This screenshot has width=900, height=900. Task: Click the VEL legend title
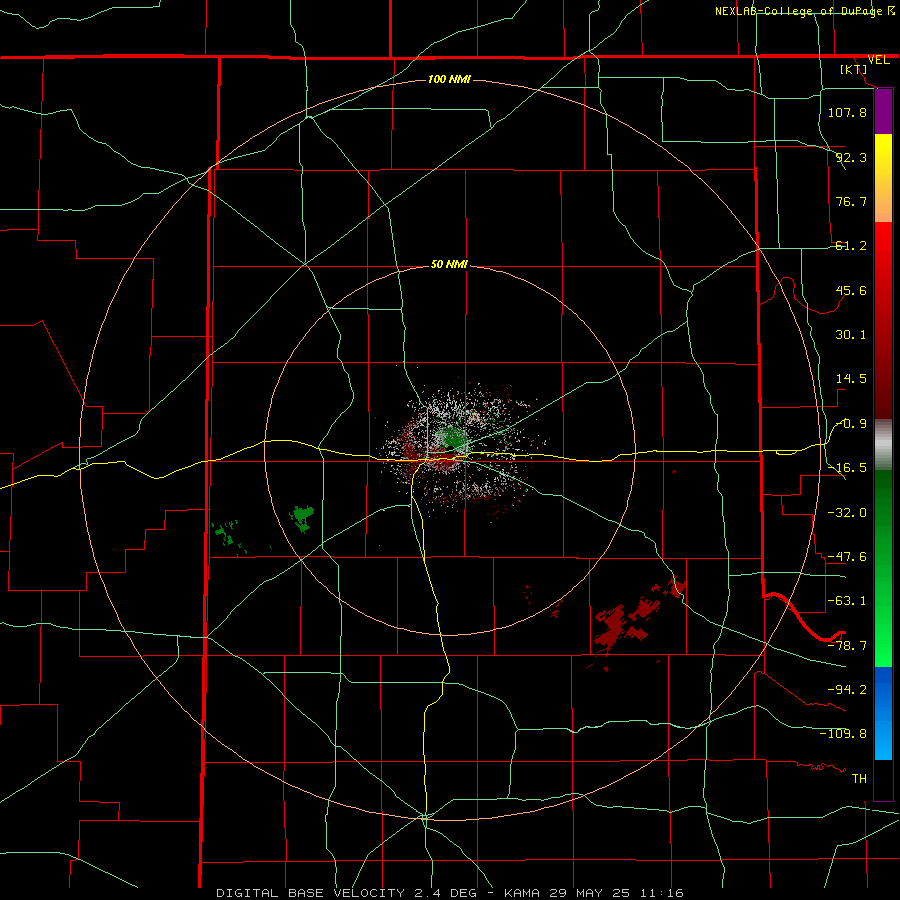tap(878, 60)
